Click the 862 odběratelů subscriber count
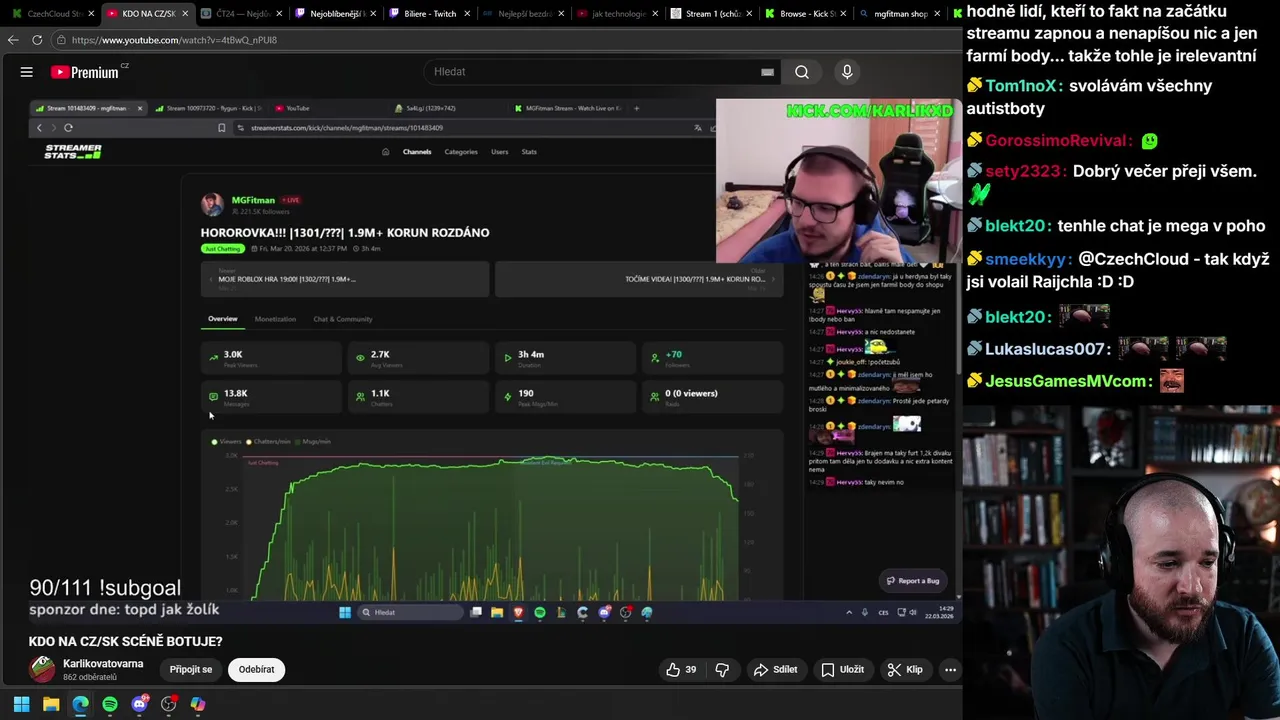The image size is (1280, 720). tap(90, 678)
